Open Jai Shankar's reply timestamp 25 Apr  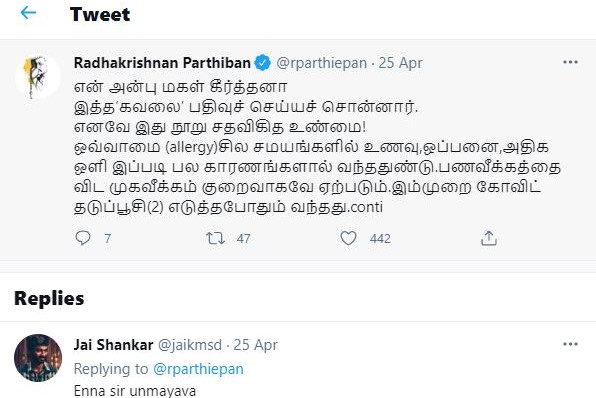pyautogui.click(x=255, y=345)
